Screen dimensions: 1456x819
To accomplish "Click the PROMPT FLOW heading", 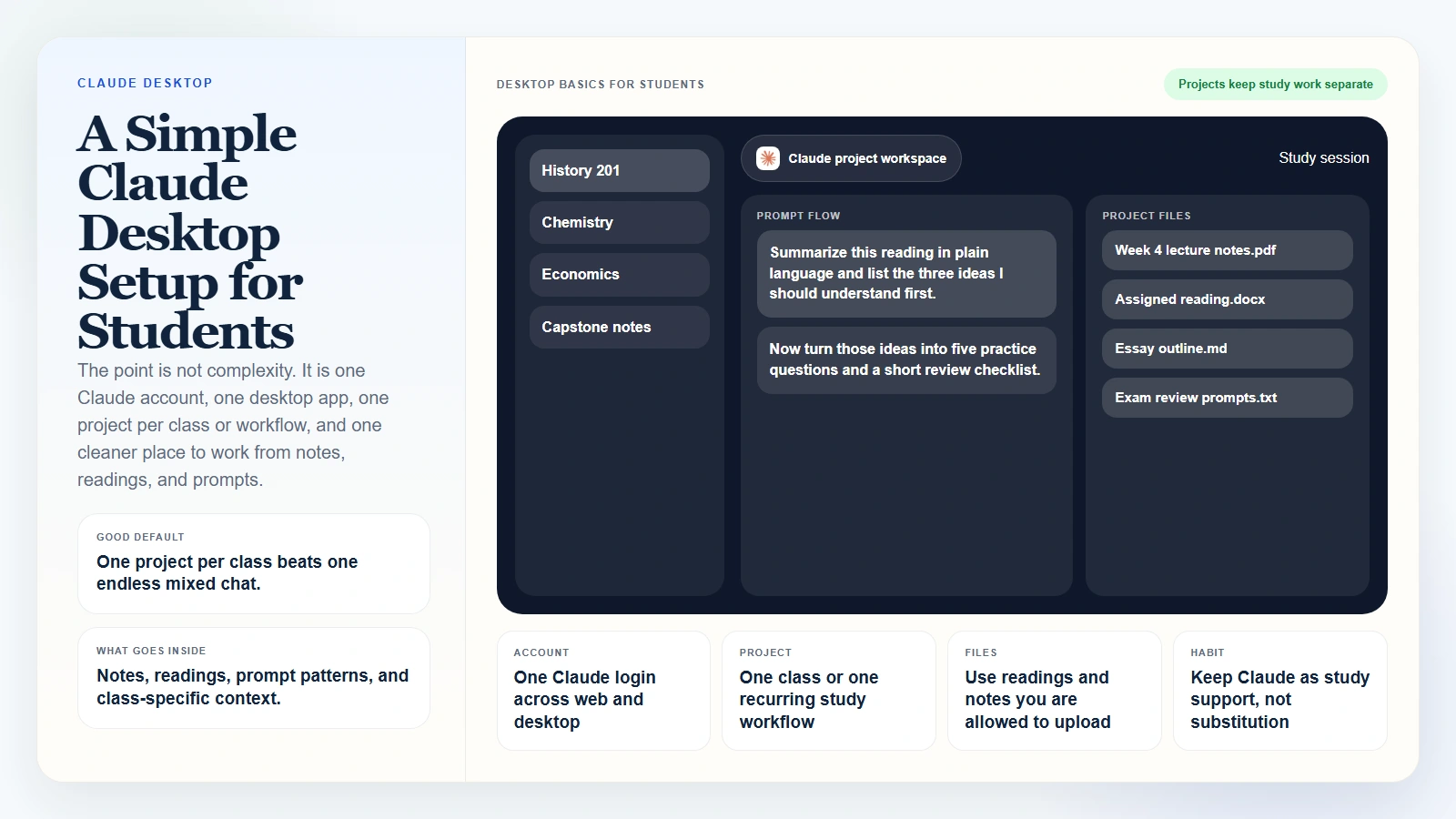I will click(798, 216).
